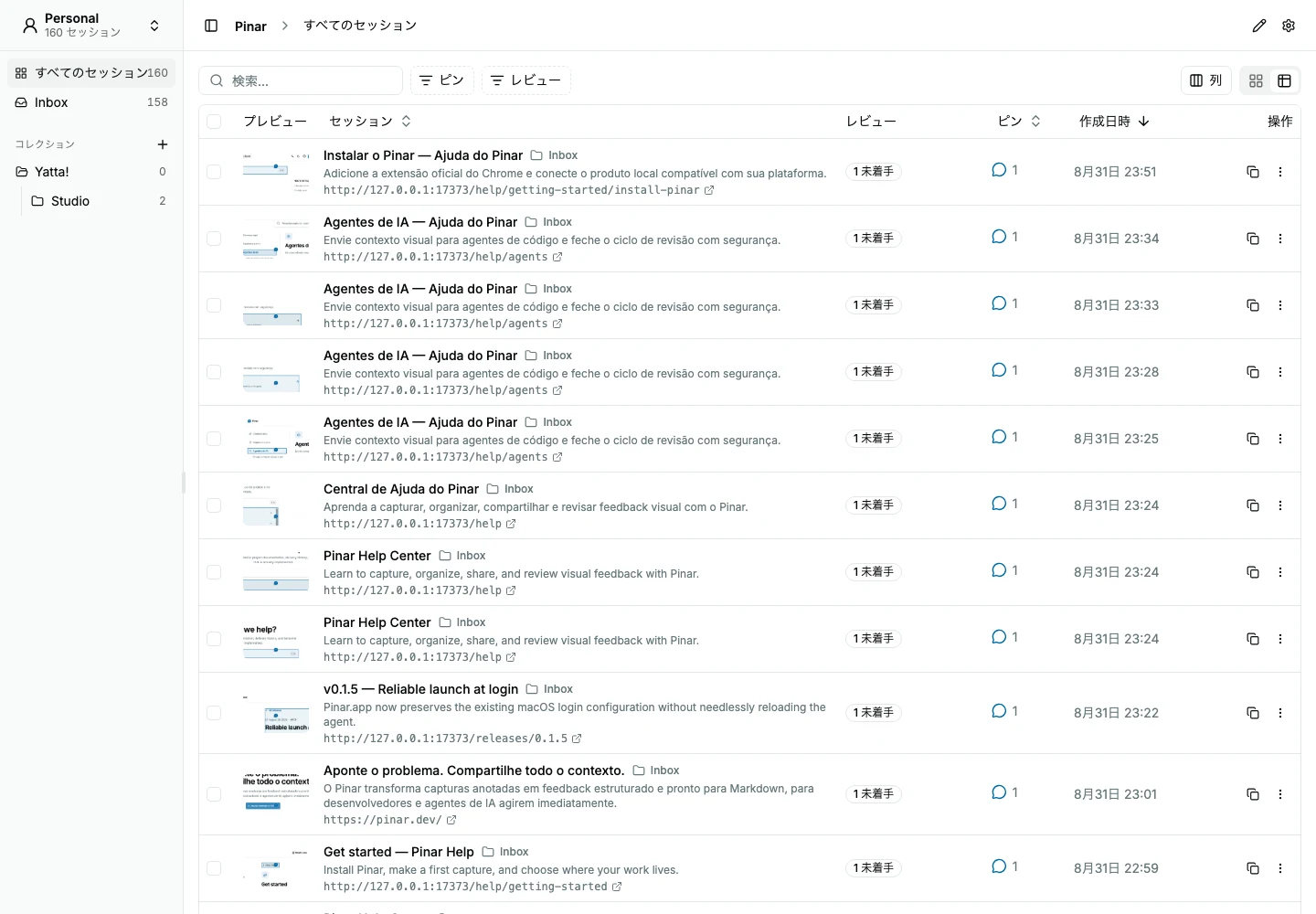Screen dimensions: 1316x914
Task: Check the Instalar o Pinar row checkbox
Action: click(214, 172)
